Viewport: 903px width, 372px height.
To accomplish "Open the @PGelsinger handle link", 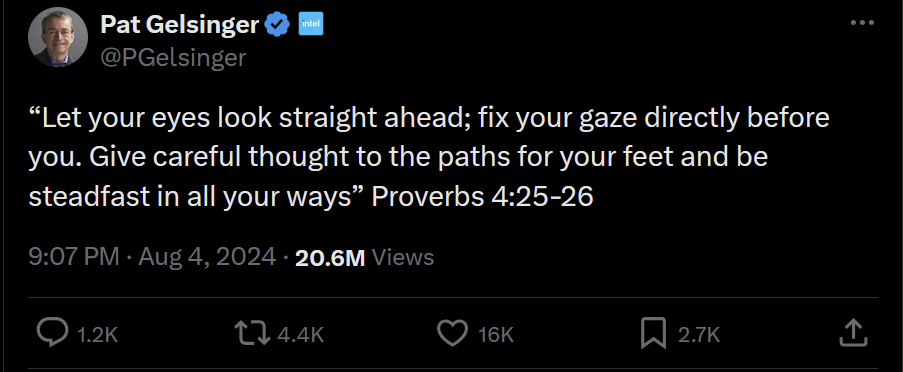I will tap(173, 57).
